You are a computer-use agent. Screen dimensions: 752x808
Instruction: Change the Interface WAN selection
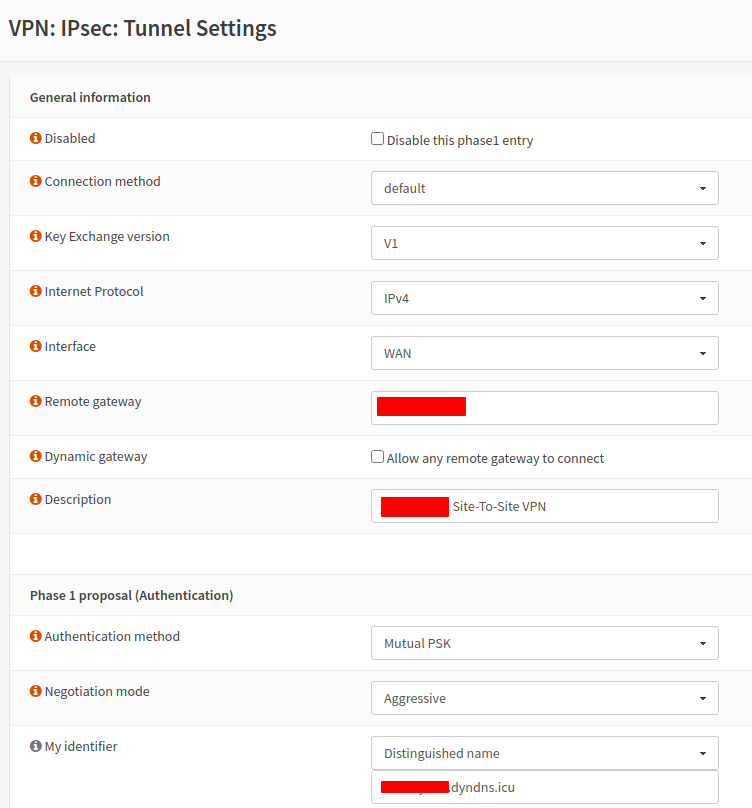544,353
